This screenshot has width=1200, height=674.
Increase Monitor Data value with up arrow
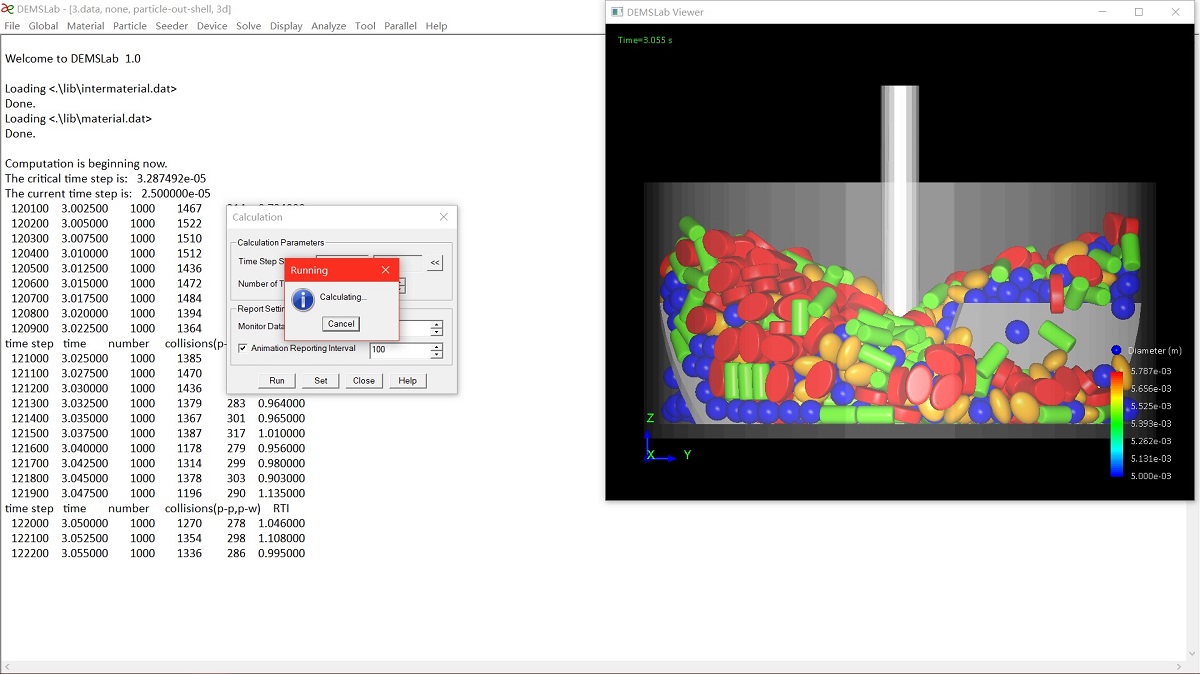click(x=436, y=324)
